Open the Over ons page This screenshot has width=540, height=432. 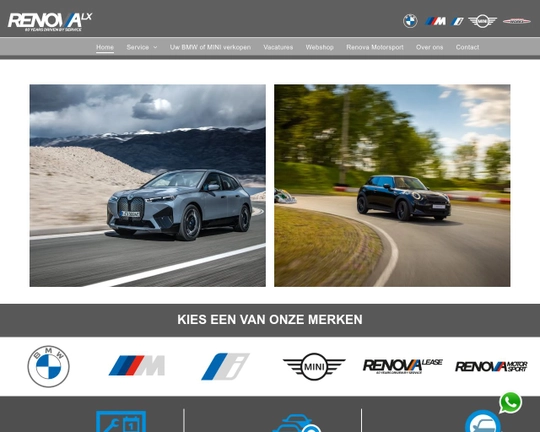[429, 47]
